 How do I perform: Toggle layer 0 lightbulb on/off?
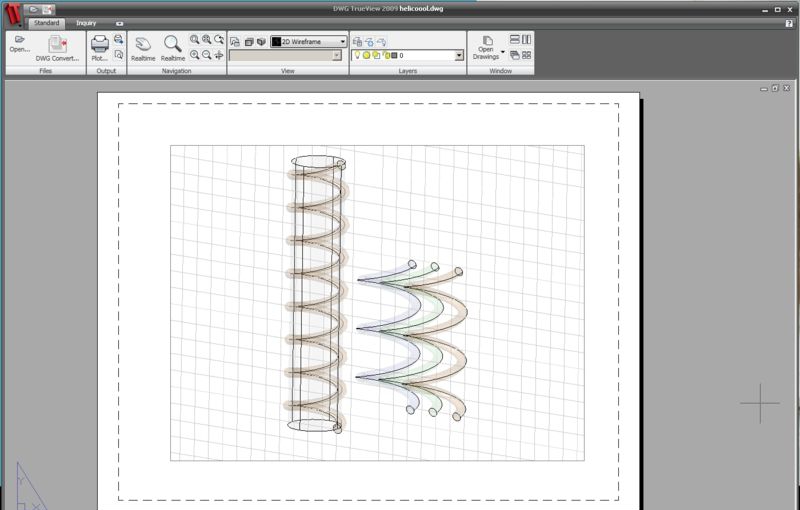point(357,56)
